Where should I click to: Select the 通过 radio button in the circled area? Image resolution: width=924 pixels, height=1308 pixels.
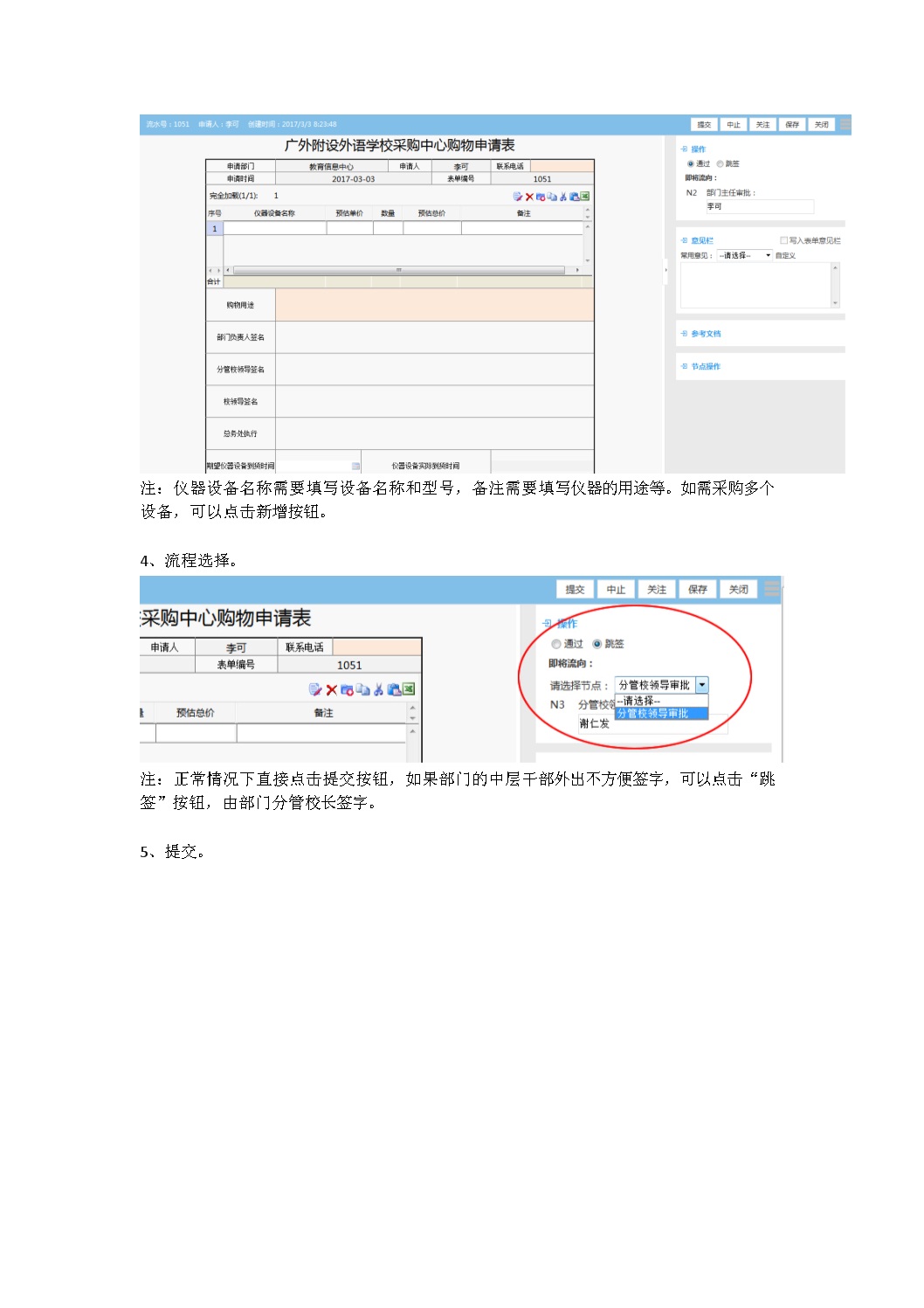pyautogui.click(x=556, y=644)
